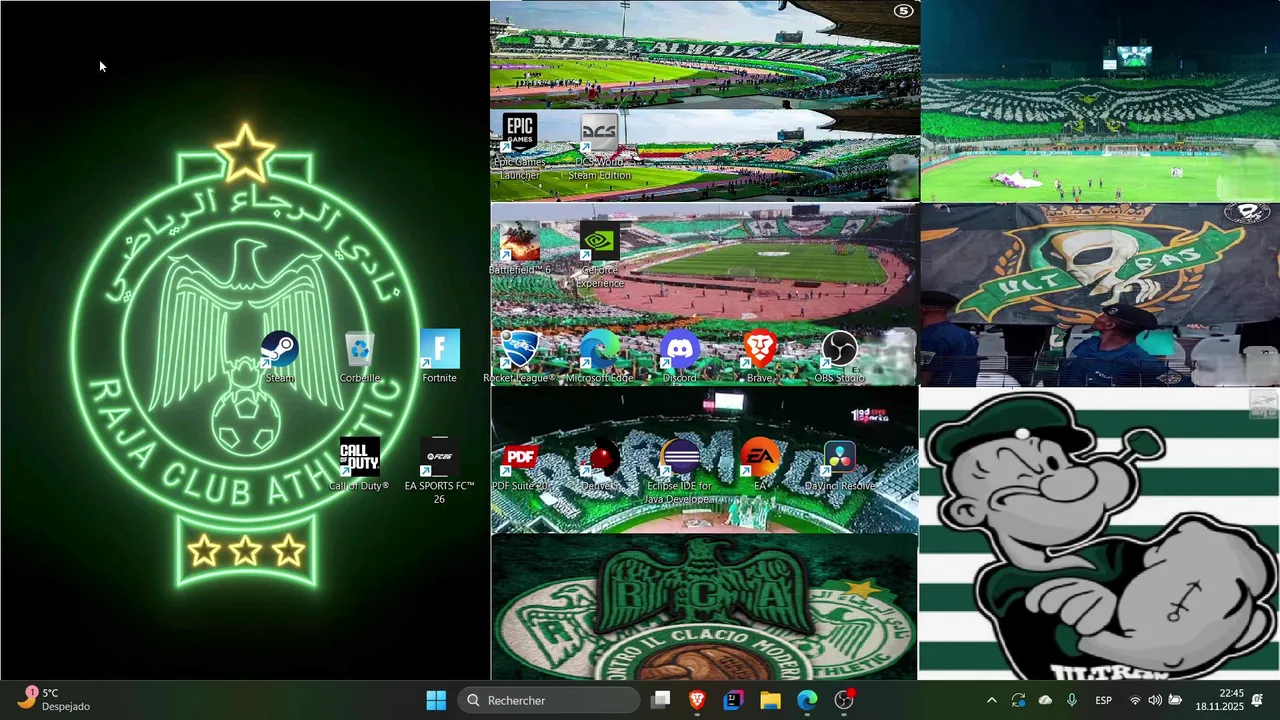This screenshot has height=720, width=1280.
Task: Open File Explorer from the taskbar
Action: (x=770, y=700)
